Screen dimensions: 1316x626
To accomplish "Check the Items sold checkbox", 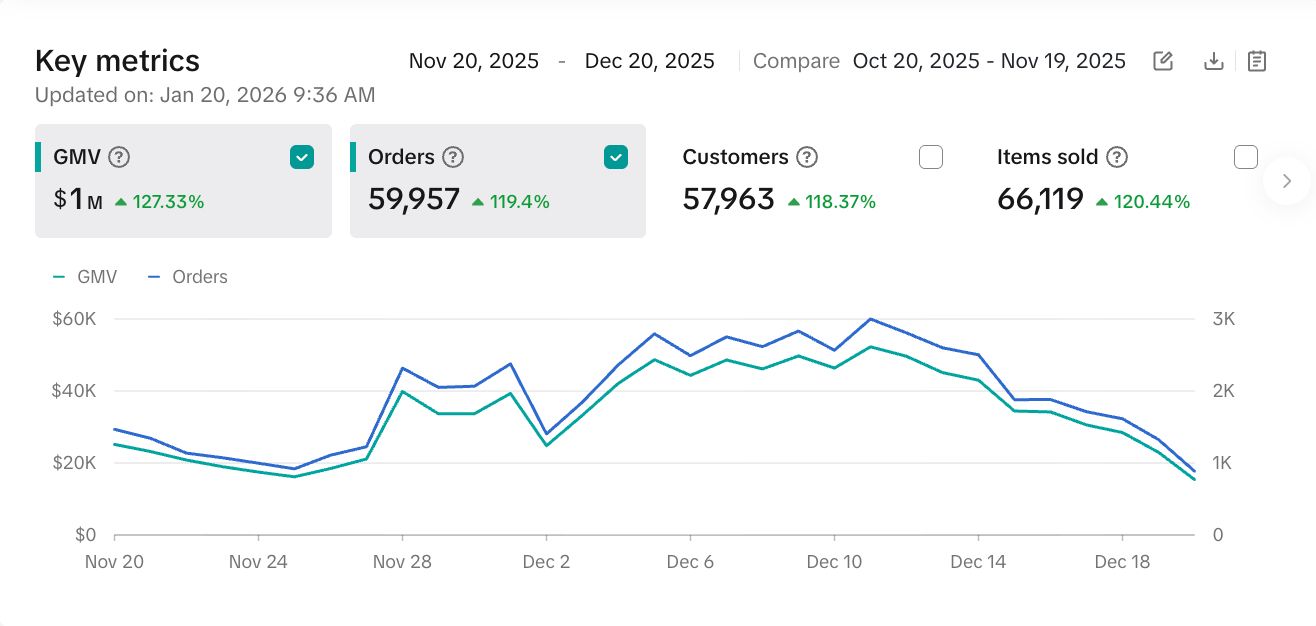I will click(1245, 157).
